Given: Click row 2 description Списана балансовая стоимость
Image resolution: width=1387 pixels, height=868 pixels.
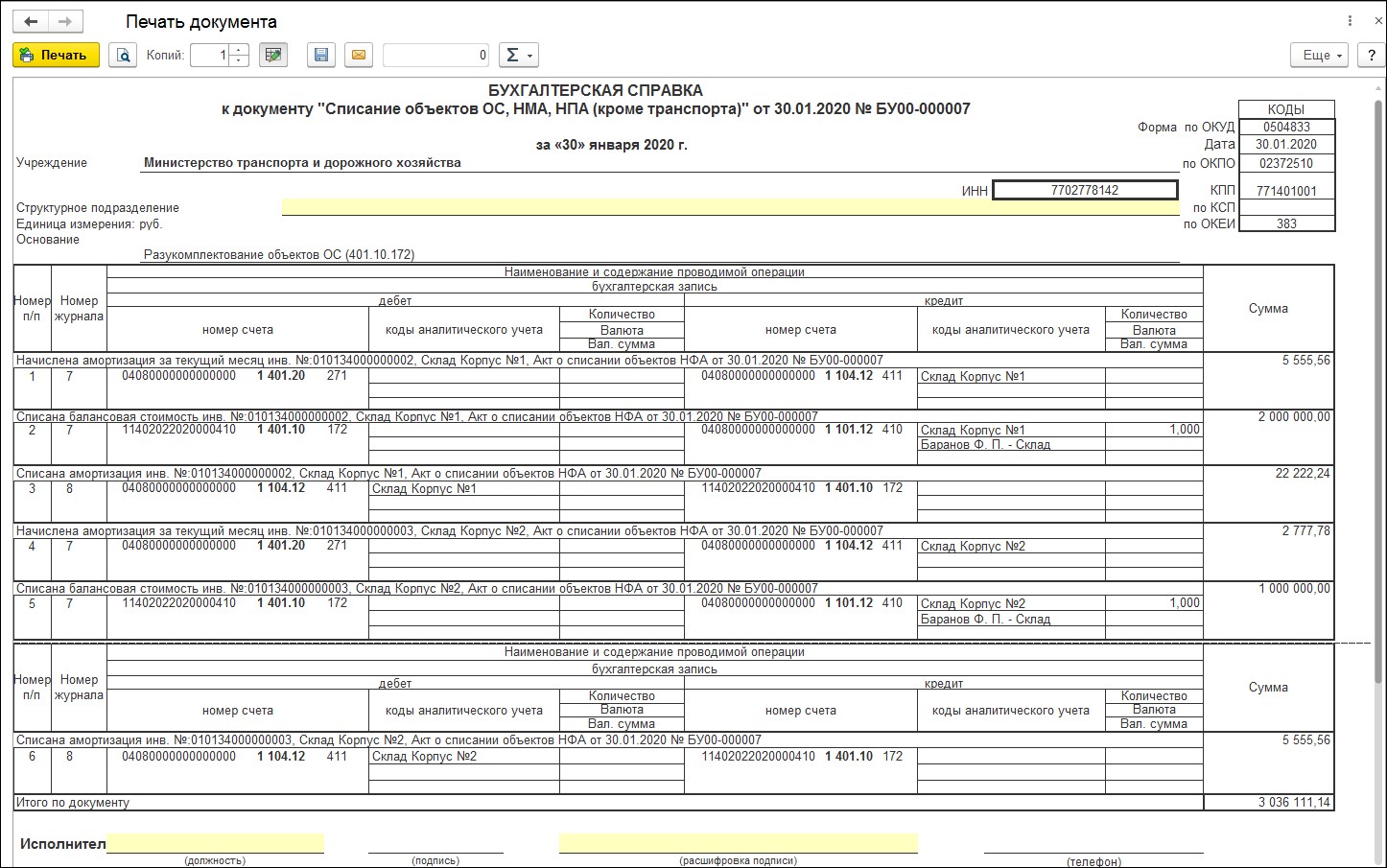Looking at the screenshot, I should [x=417, y=417].
